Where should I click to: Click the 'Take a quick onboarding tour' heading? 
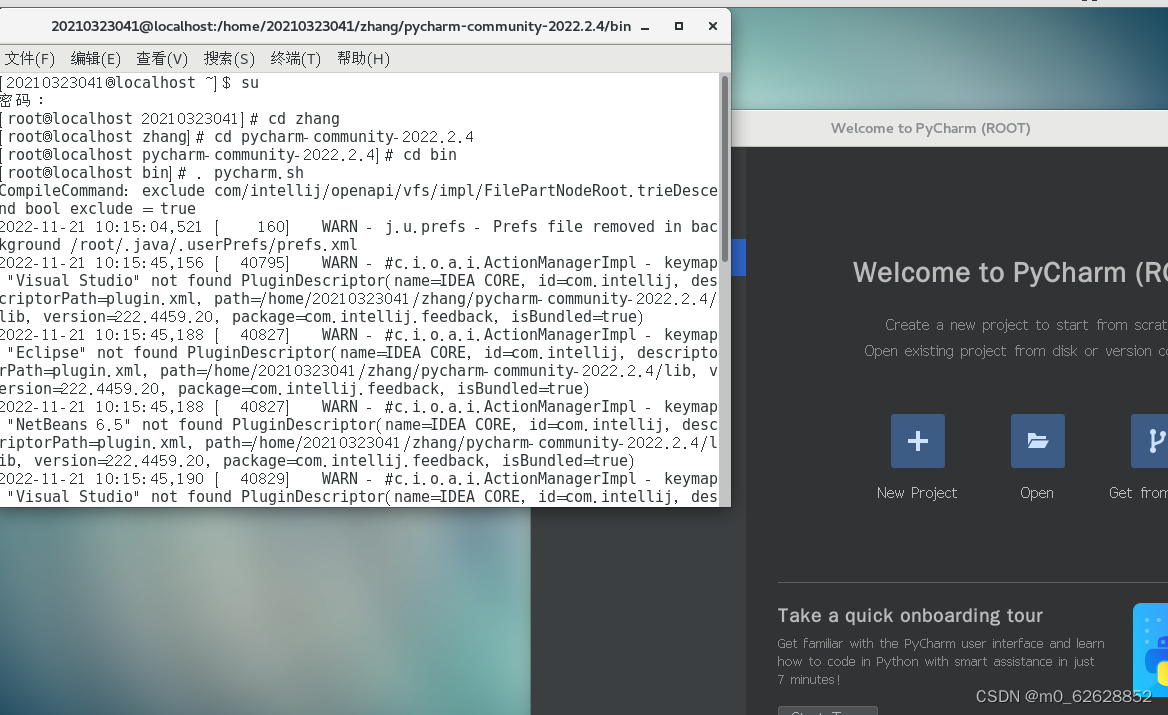pos(910,615)
